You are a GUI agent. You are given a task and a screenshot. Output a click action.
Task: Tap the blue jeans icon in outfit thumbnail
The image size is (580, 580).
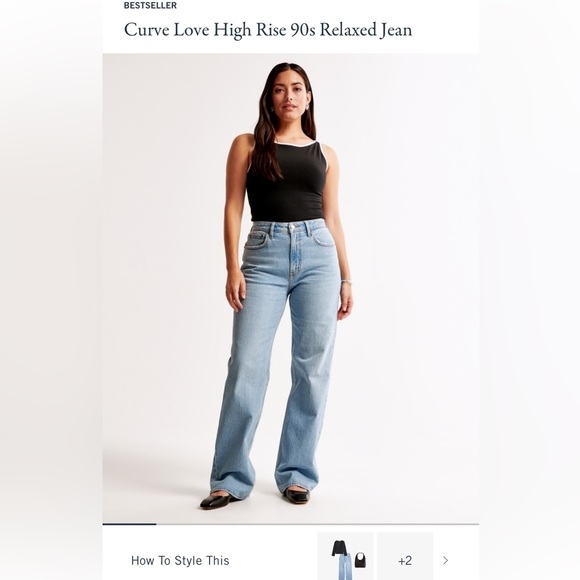click(345, 567)
